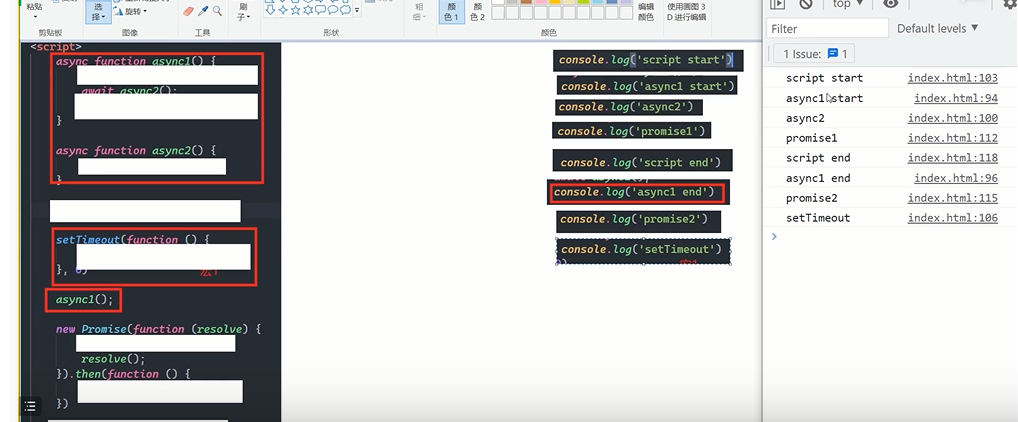1018x422 pixels.
Task: Activate 颜色 1 foreground color
Action: point(451,12)
